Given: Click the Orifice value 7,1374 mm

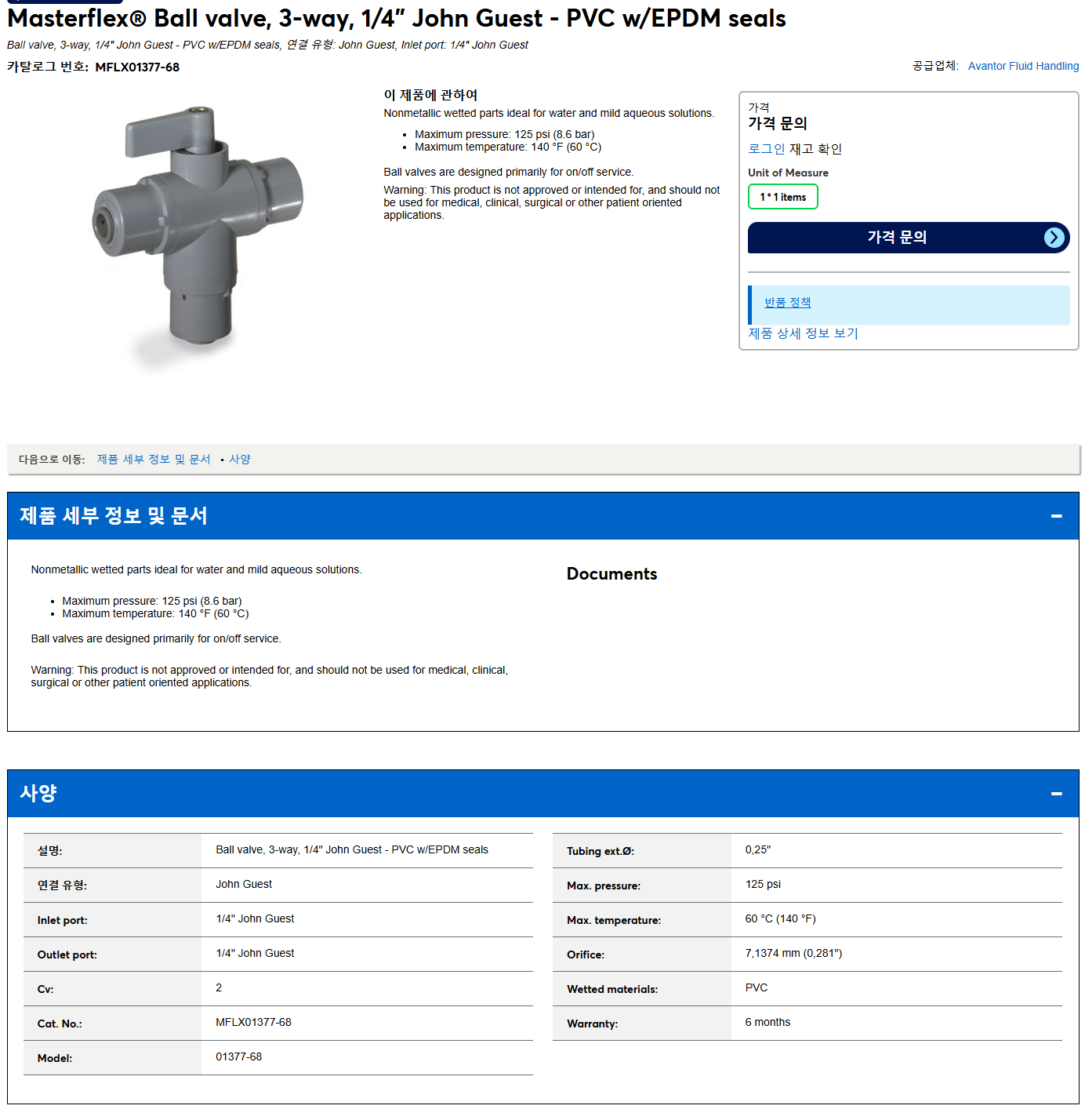Looking at the screenshot, I should click(x=793, y=954).
